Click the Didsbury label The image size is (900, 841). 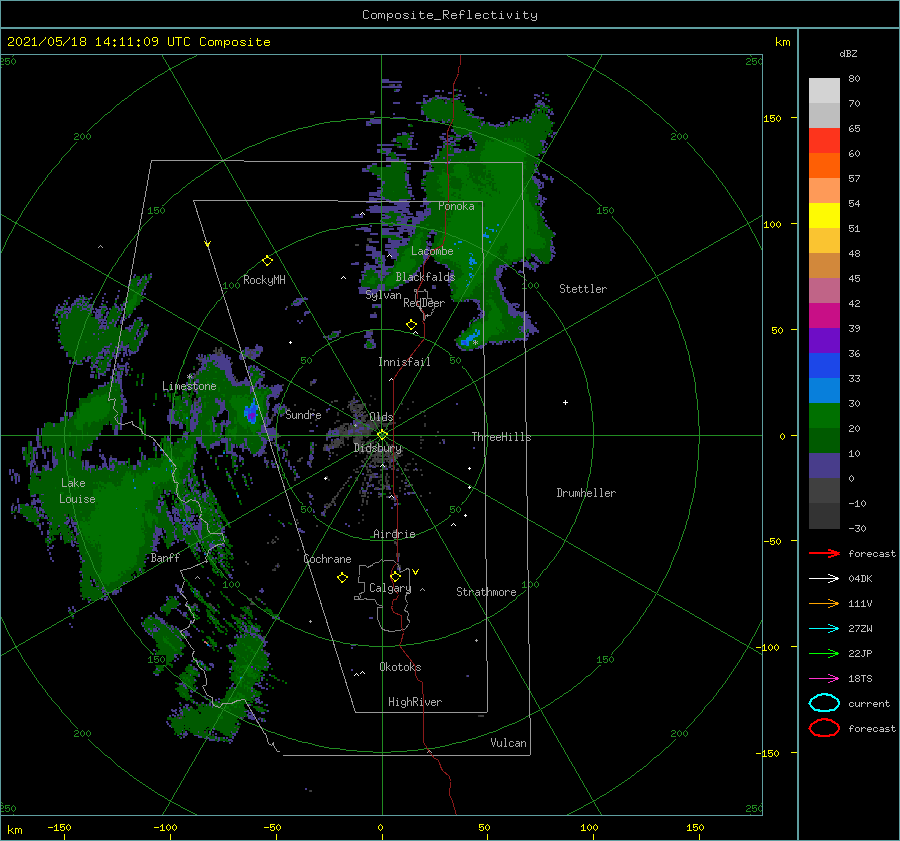[378, 448]
